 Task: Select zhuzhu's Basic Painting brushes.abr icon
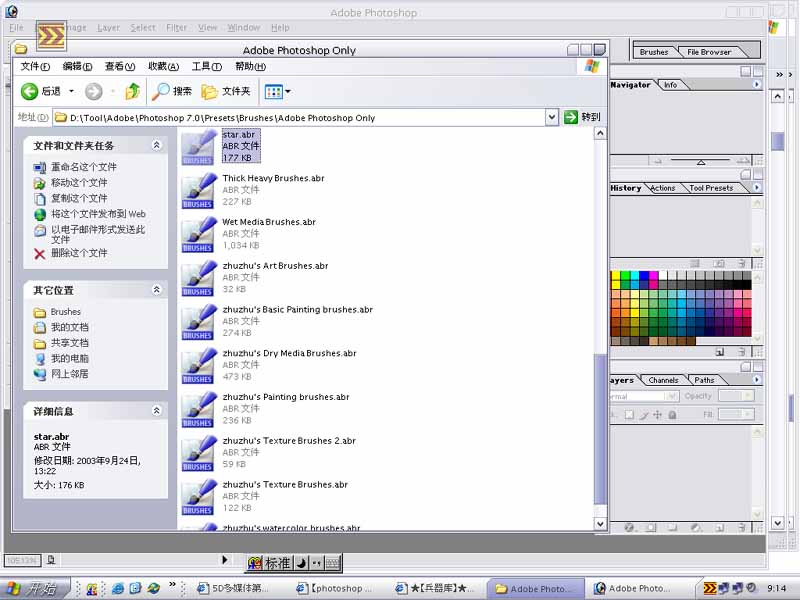(198, 322)
